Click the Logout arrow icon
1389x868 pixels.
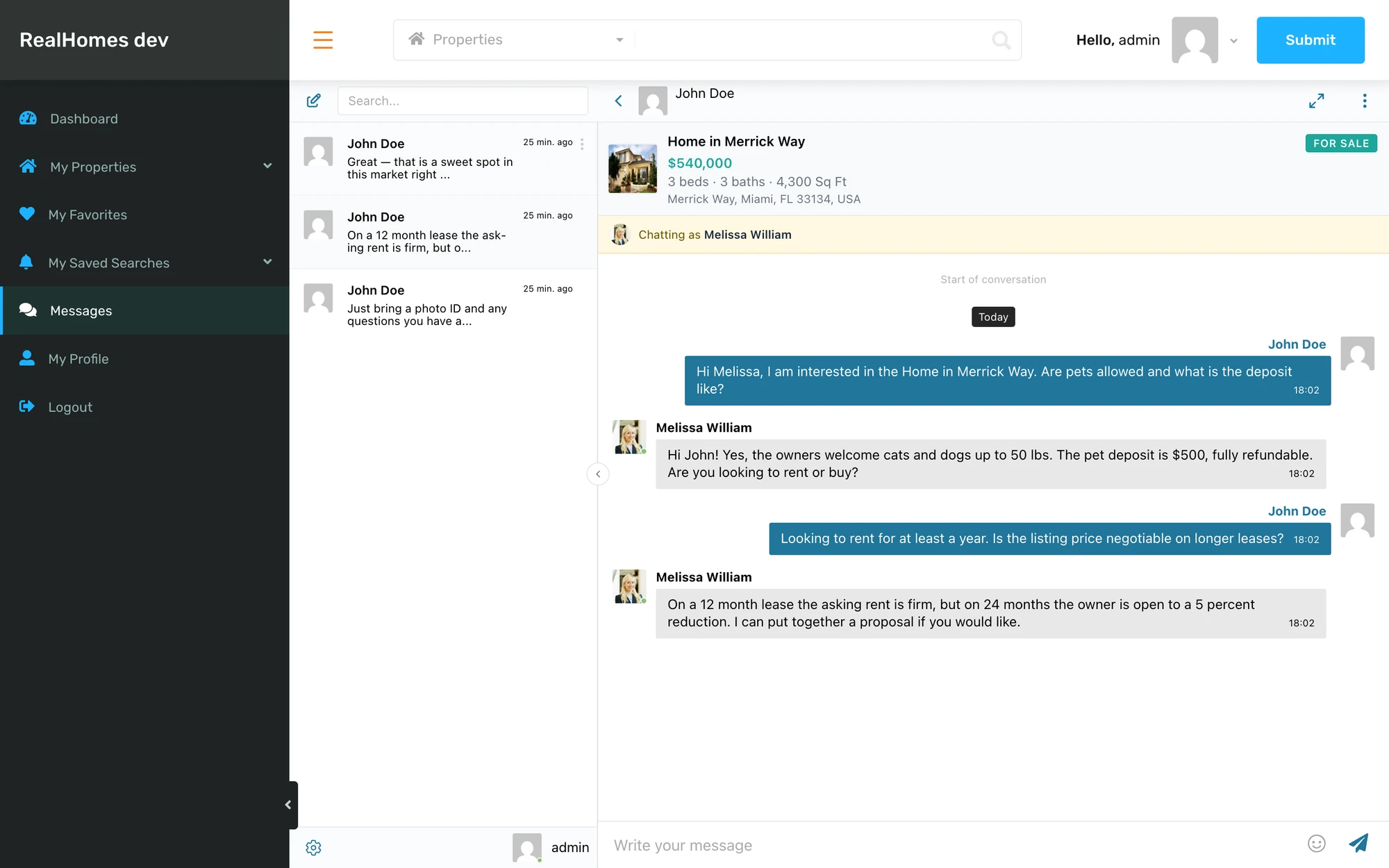pyautogui.click(x=26, y=406)
